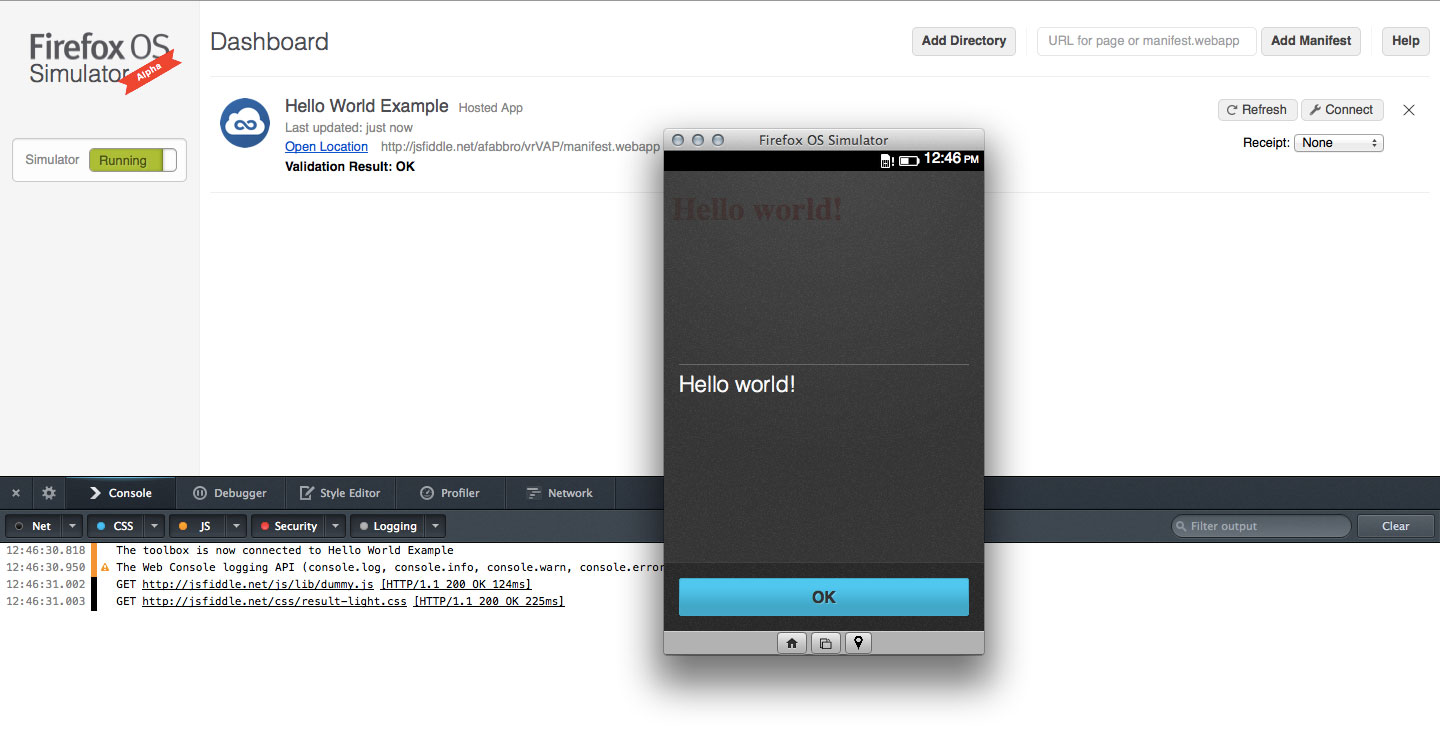
Task: Connect to the Hello World Example app
Action: 1342,110
